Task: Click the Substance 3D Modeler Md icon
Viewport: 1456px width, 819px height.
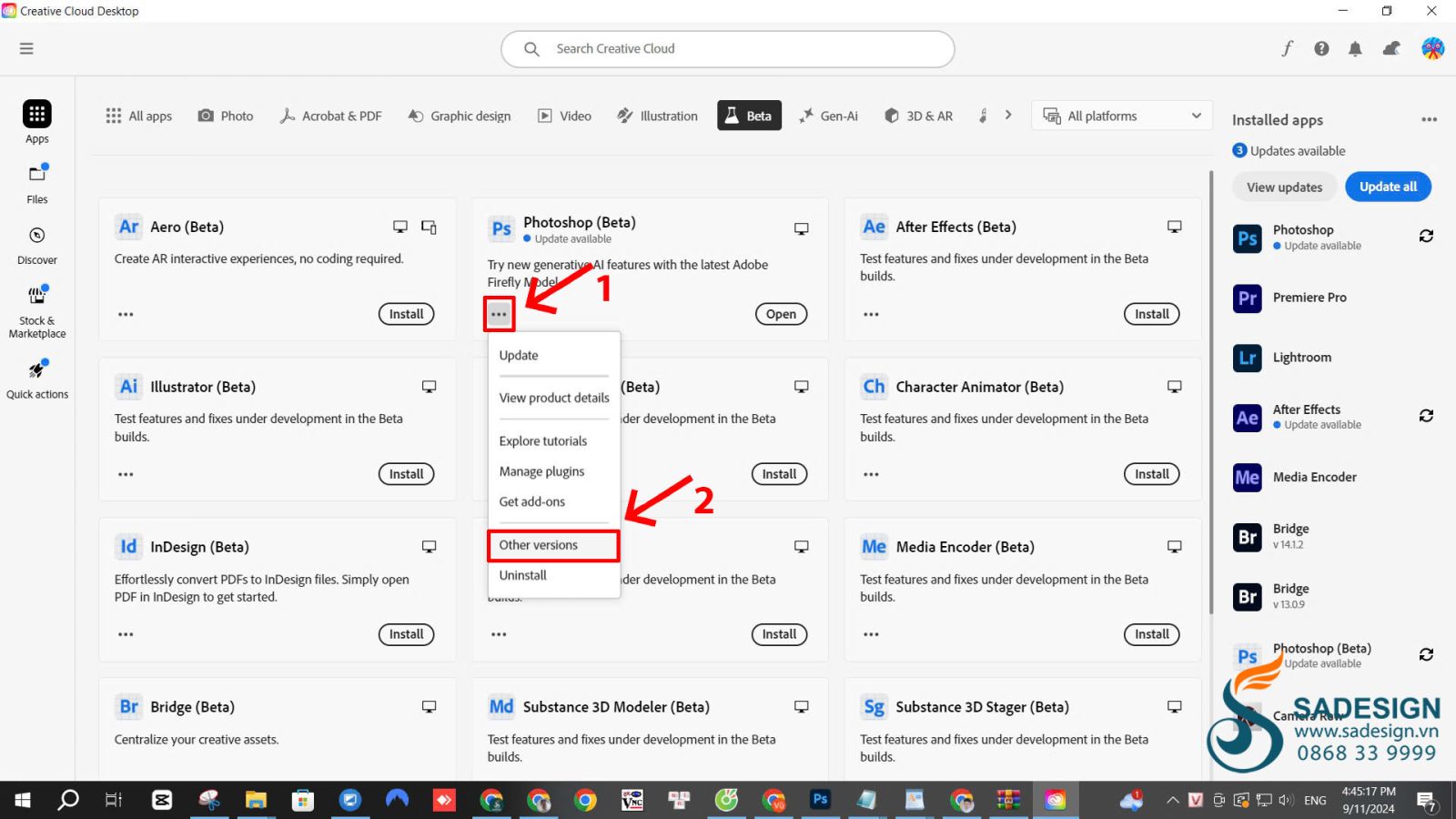Action: click(501, 707)
